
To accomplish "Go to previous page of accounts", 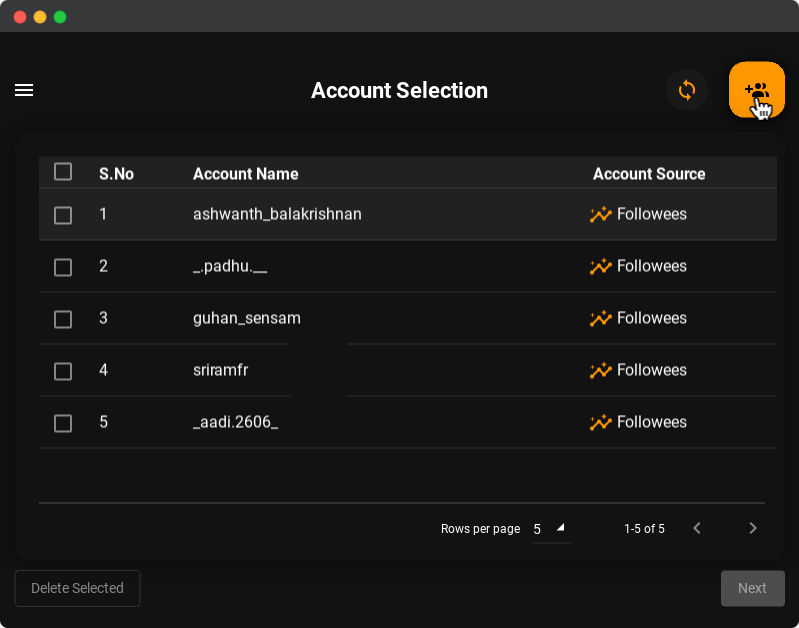I will tap(697, 528).
